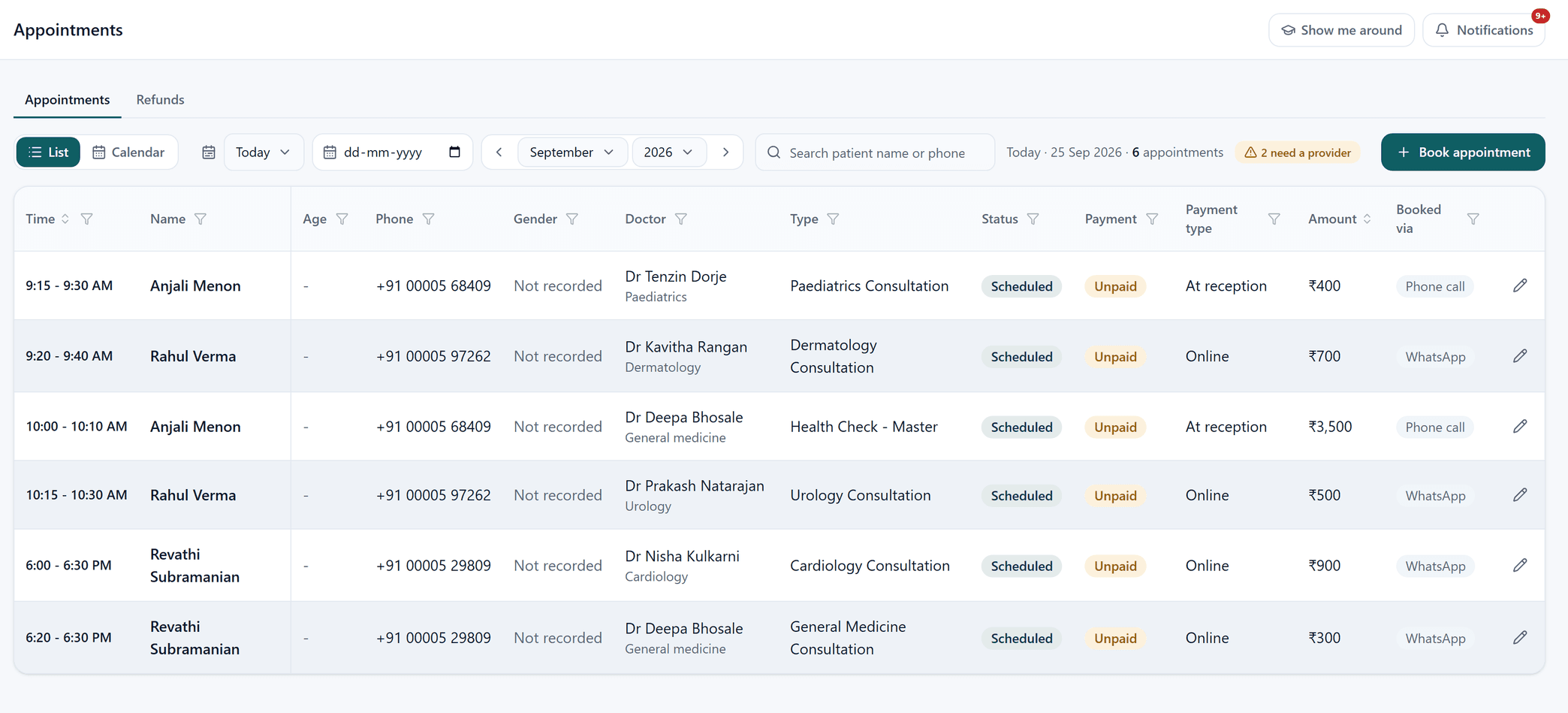Click the calendar icon beside Today
The image size is (1568, 713).
coord(209,153)
